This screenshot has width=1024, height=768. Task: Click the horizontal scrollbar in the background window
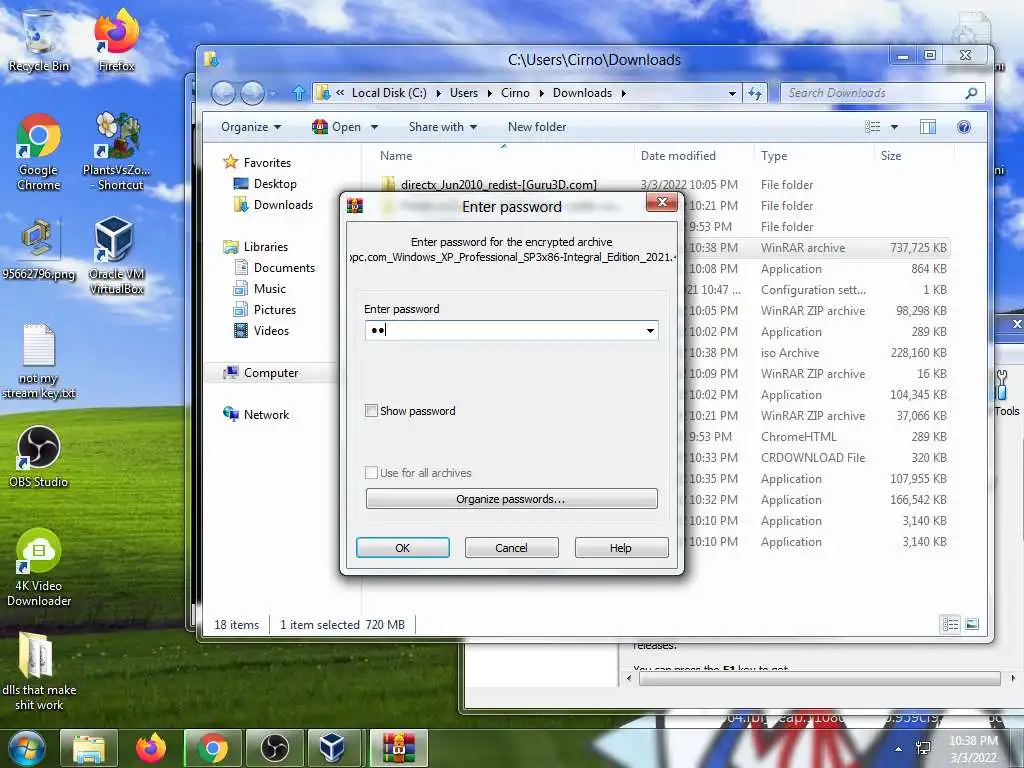click(x=819, y=679)
